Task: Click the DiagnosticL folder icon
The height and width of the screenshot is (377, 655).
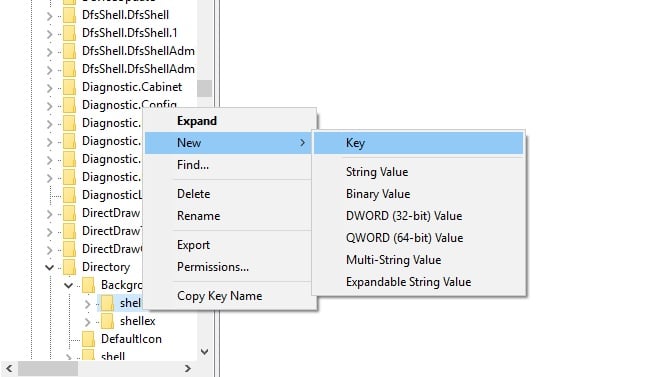Action: click(x=69, y=195)
